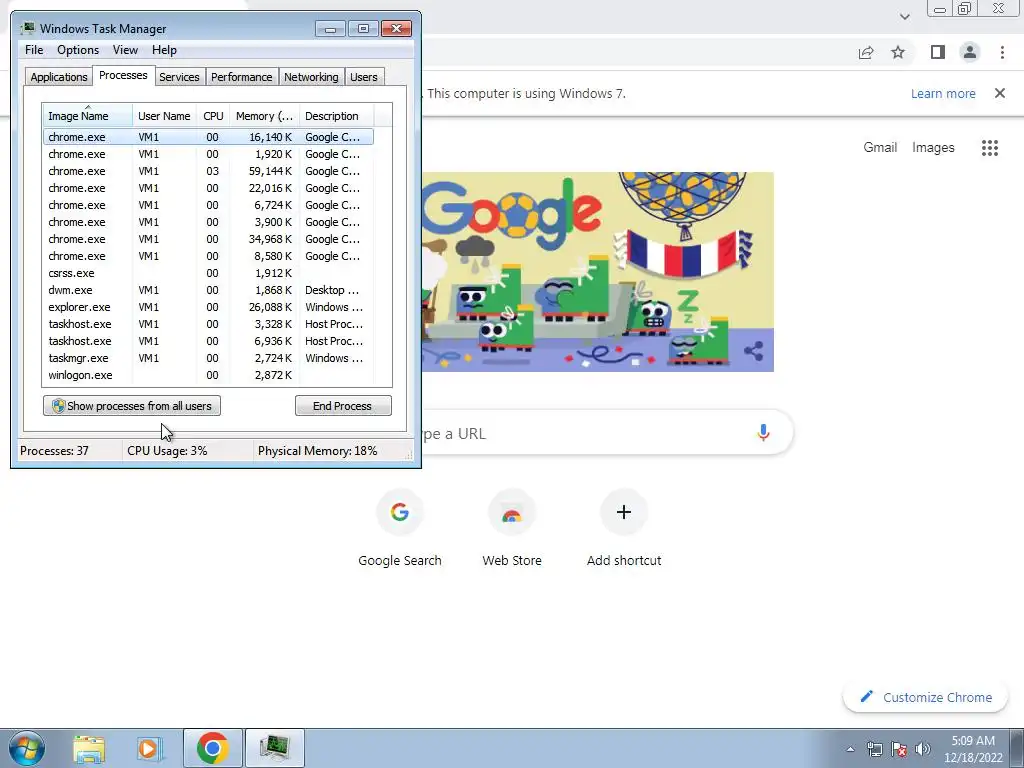Select taskhost.exe row using 3,328 K

coord(209,324)
